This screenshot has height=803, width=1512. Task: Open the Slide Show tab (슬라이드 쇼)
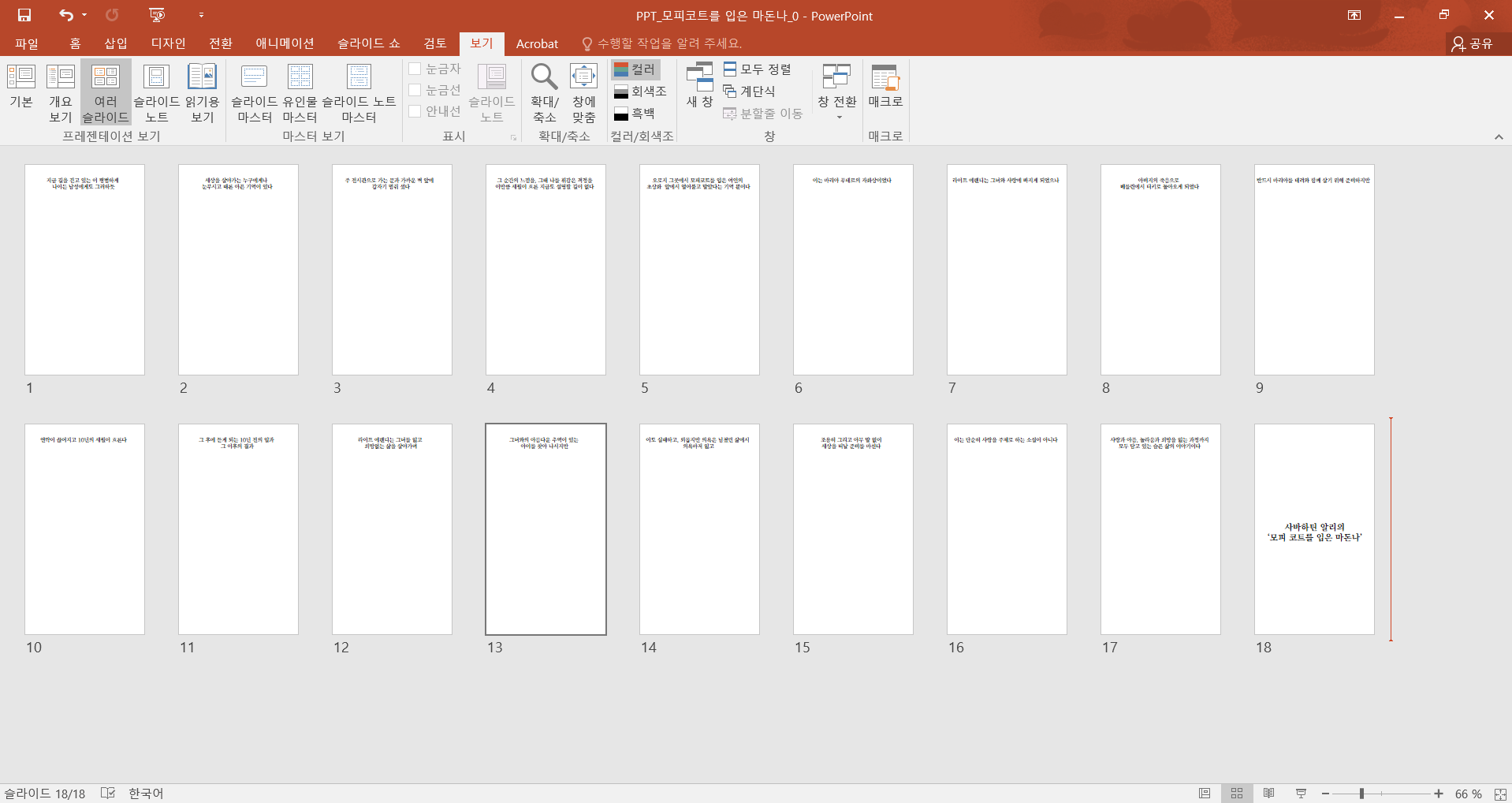click(369, 43)
